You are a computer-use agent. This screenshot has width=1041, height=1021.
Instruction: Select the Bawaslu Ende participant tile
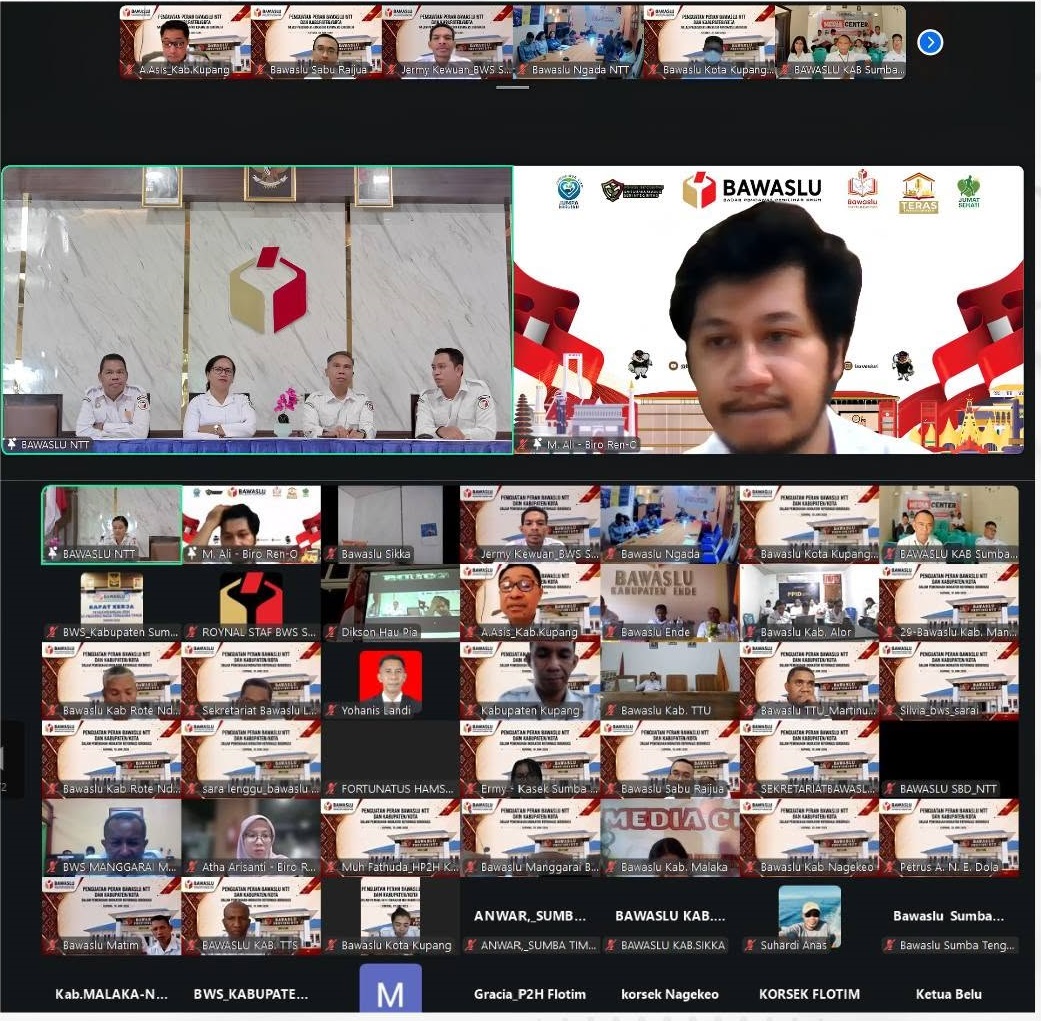click(670, 603)
